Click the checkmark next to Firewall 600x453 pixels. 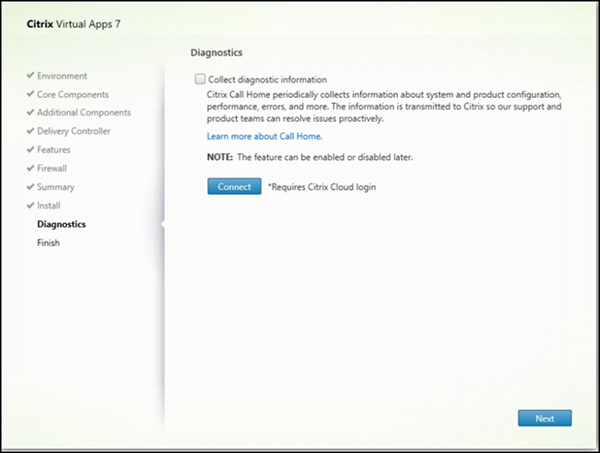[x=29, y=168]
